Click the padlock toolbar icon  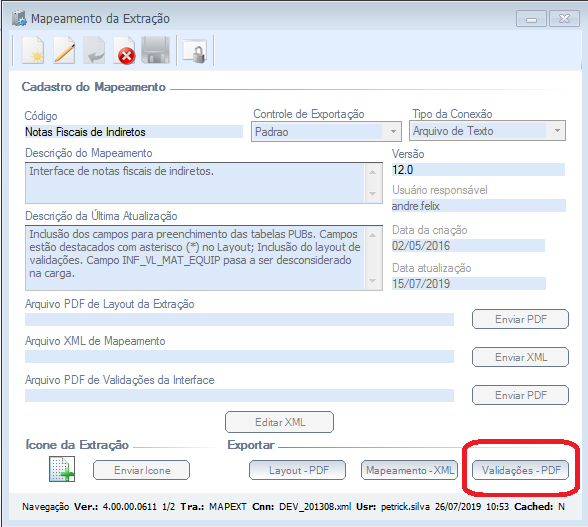tap(195, 51)
